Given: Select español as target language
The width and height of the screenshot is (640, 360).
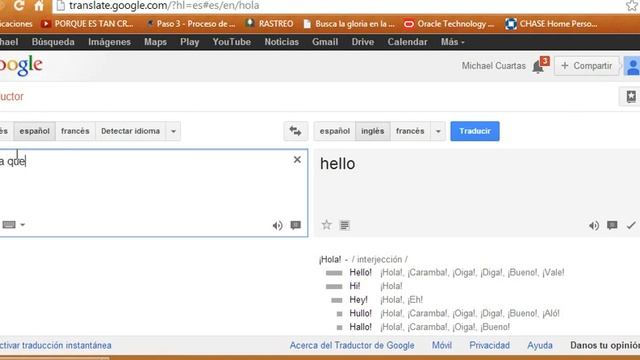Looking at the screenshot, I should point(335,131).
